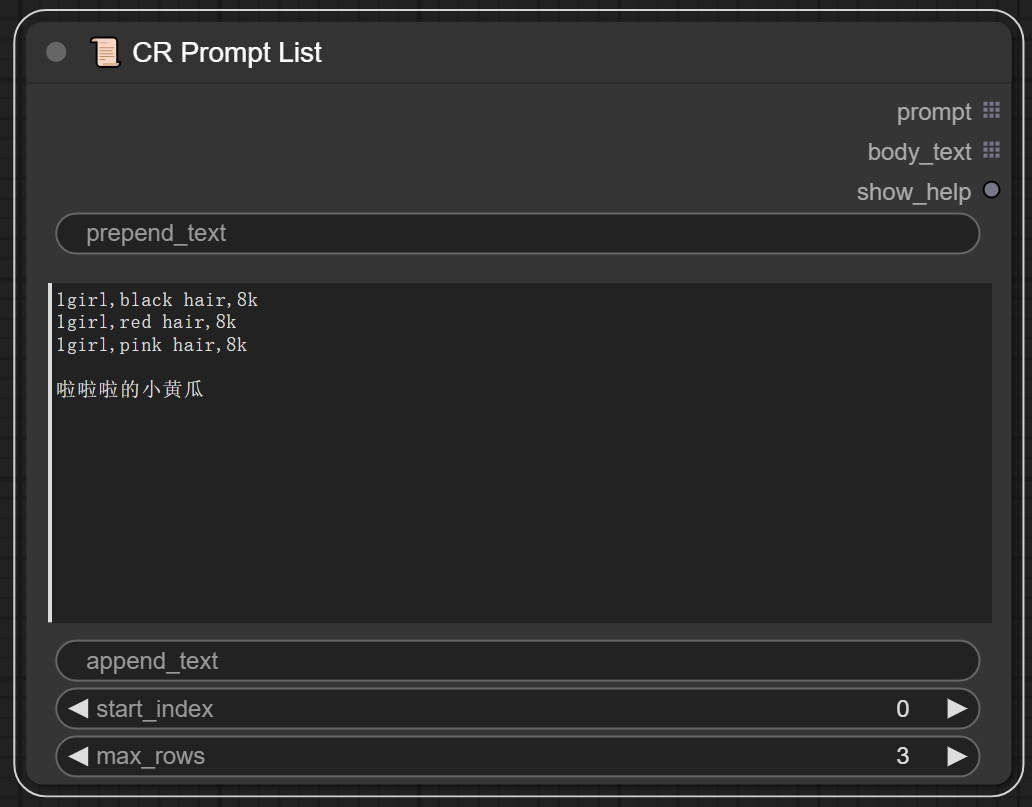This screenshot has width=1032, height=807.
Task: Place cursor in the black hair prompt line
Action: [x=157, y=300]
